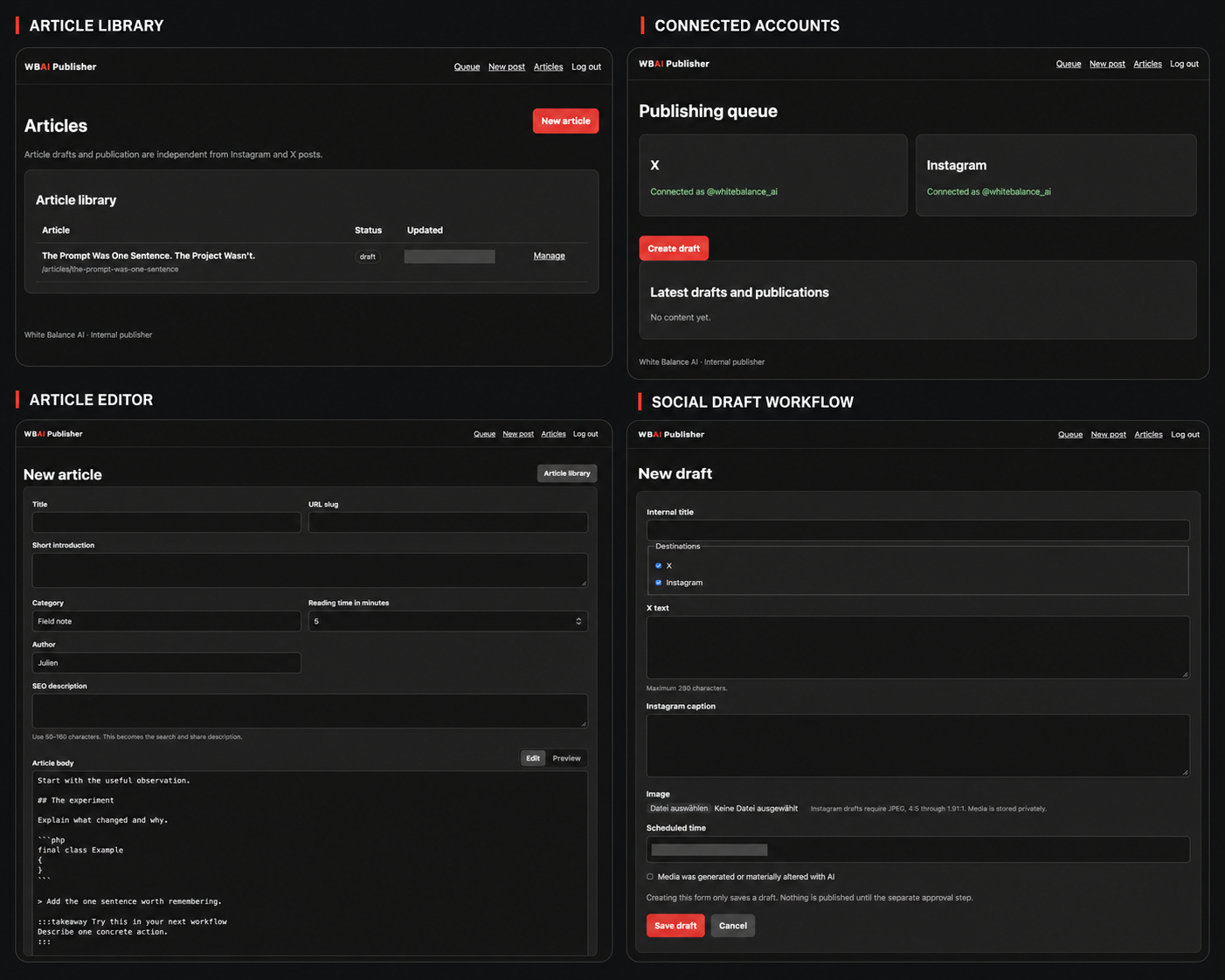
Task: Open New post link in Connected Accounts header
Action: click(x=1107, y=64)
